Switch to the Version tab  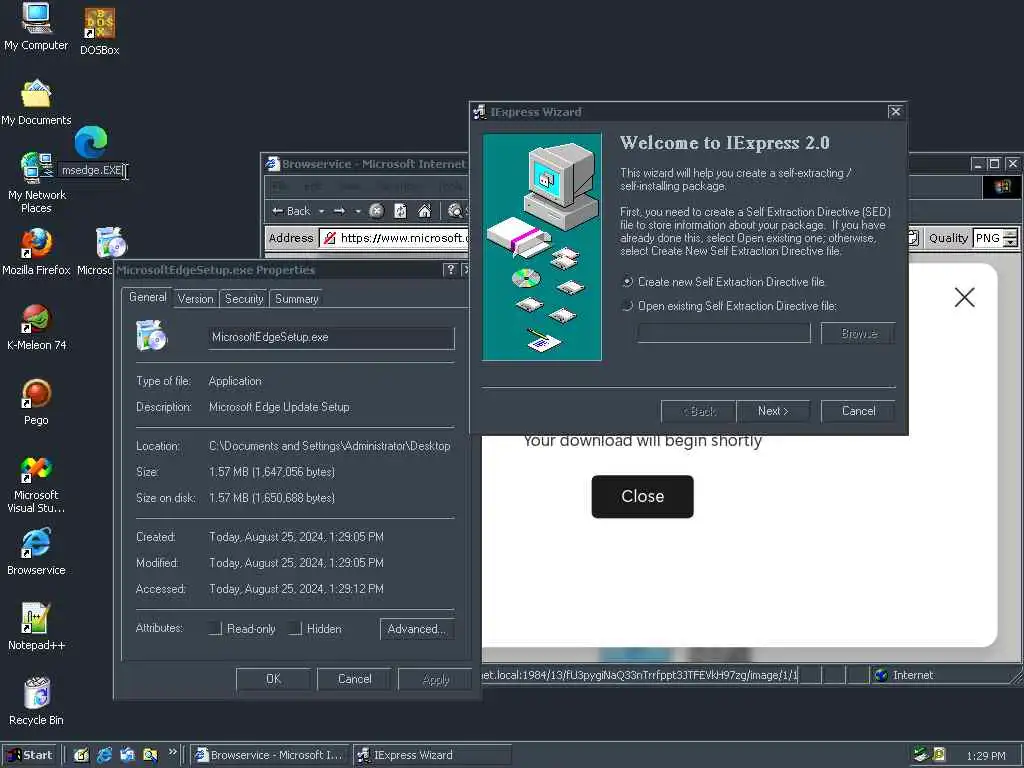195,298
